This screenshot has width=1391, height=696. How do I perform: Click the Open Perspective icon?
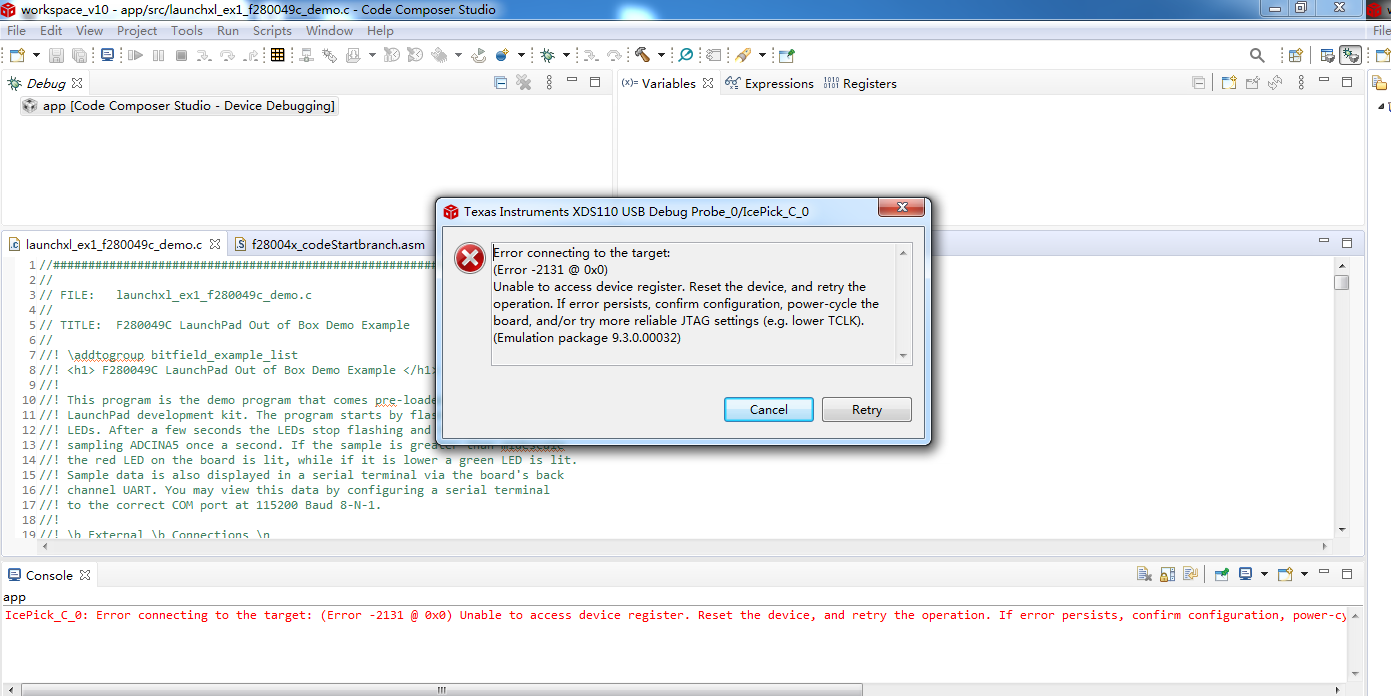[1295, 55]
